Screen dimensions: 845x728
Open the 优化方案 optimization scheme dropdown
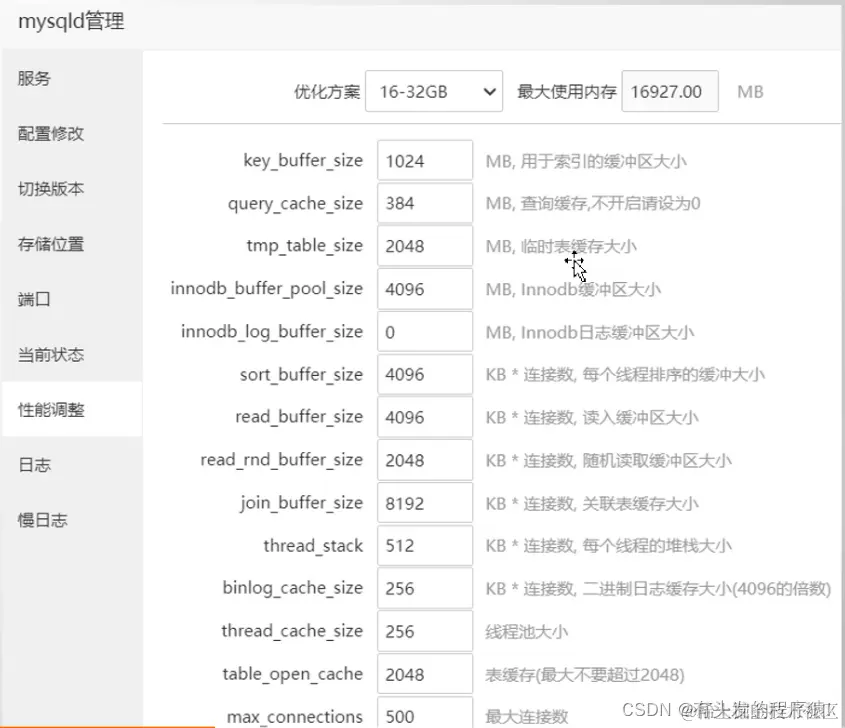tap(434, 90)
